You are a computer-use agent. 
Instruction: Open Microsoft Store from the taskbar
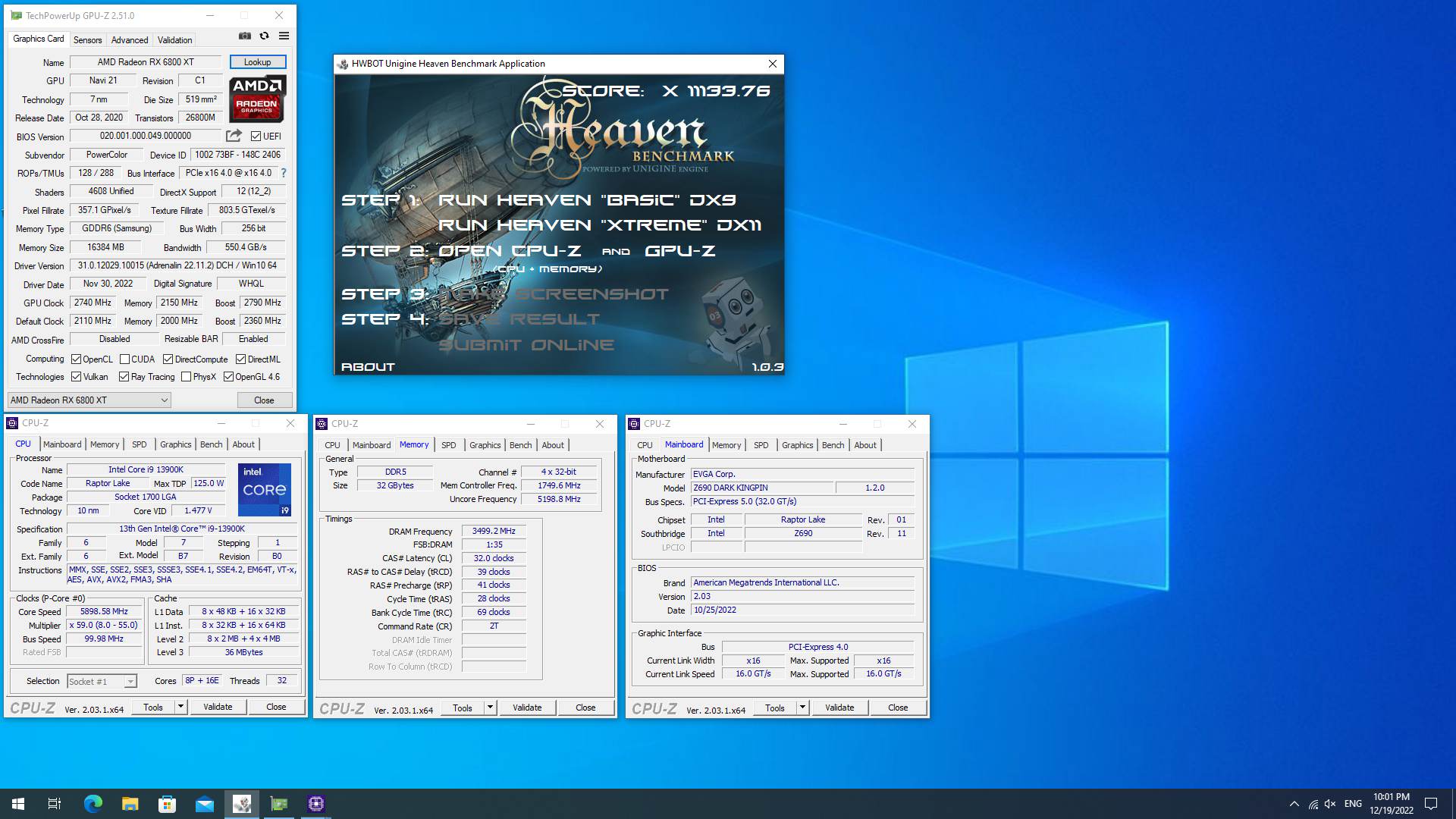[x=167, y=804]
